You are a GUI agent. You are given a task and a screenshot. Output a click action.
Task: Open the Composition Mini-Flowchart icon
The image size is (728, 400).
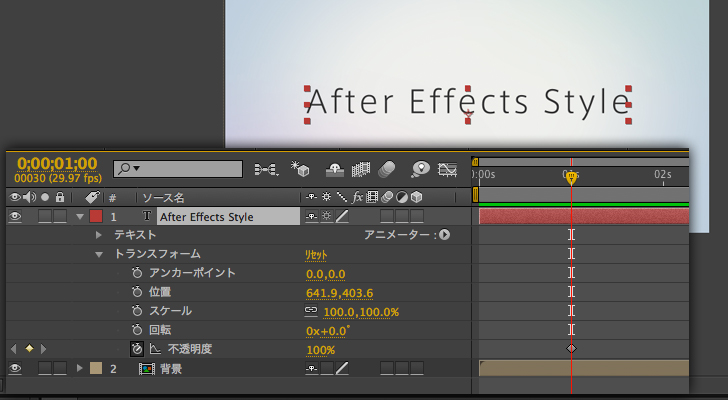(266, 169)
